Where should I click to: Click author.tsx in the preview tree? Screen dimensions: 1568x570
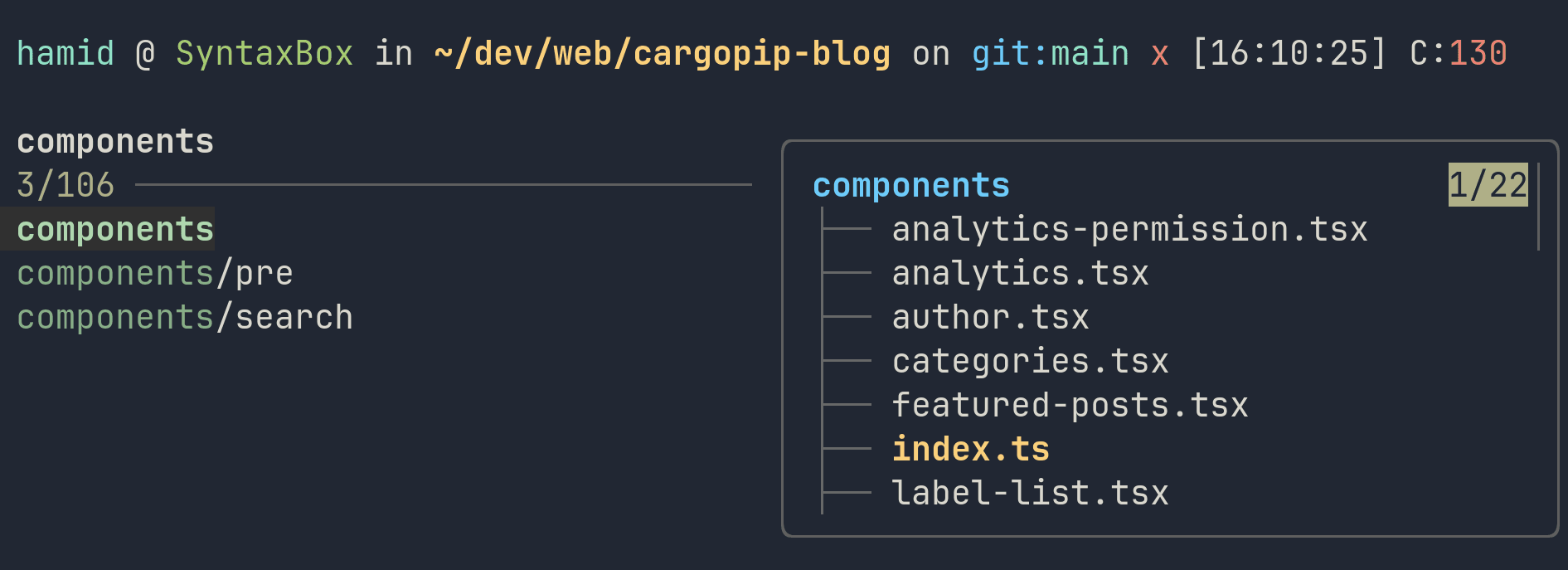990,318
